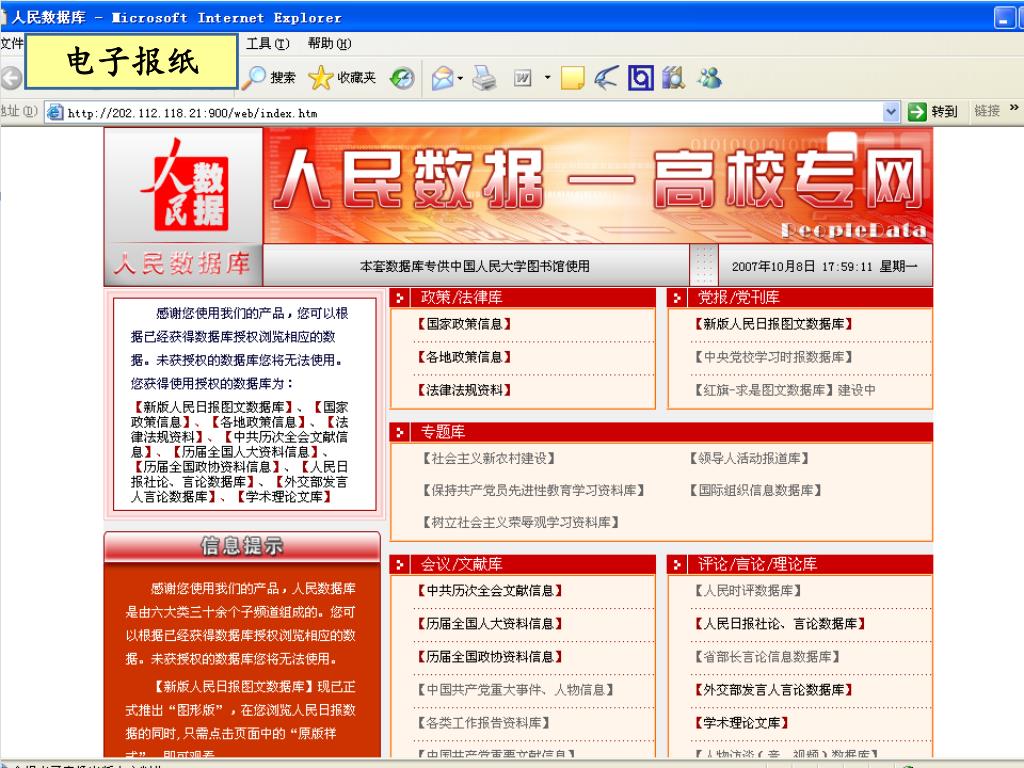Open 学术理论文库 in 评论/言论/理论库
The width and height of the screenshot is (1024, 768).
742,724
